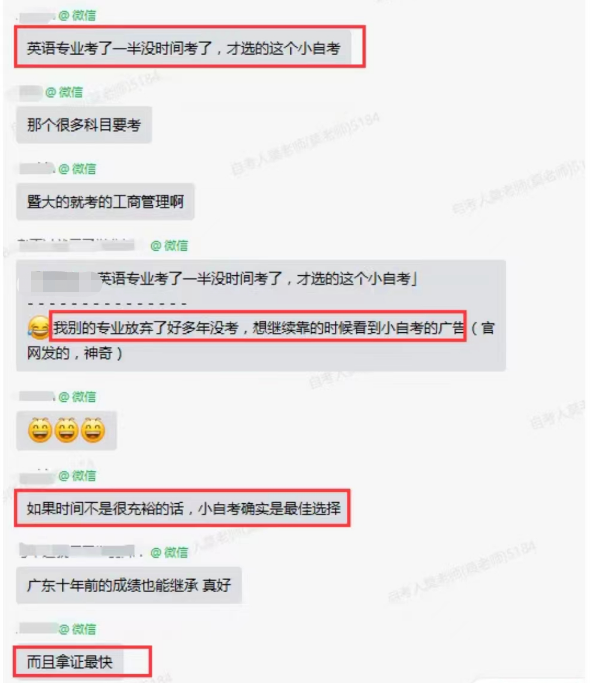Select the message "那个很多科目要考"
590x683 pixels.
84,125
